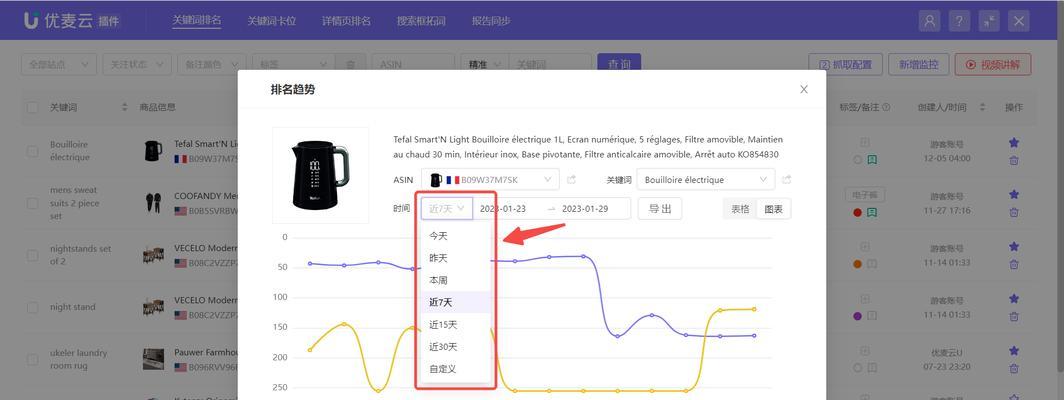The height and width of the screenshot is (400, 1064).
Task: Click the shrink window icon in header
Action: point(989,21)
